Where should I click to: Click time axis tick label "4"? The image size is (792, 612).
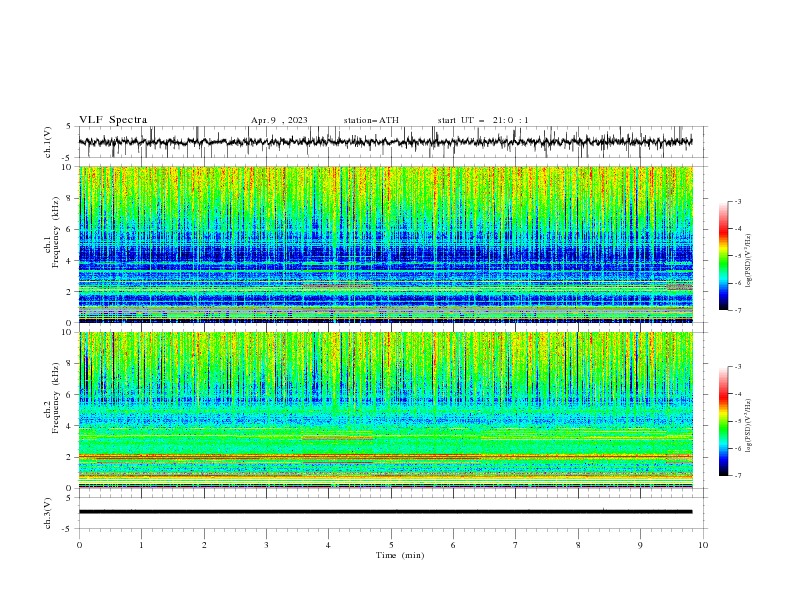coord(328,545)
